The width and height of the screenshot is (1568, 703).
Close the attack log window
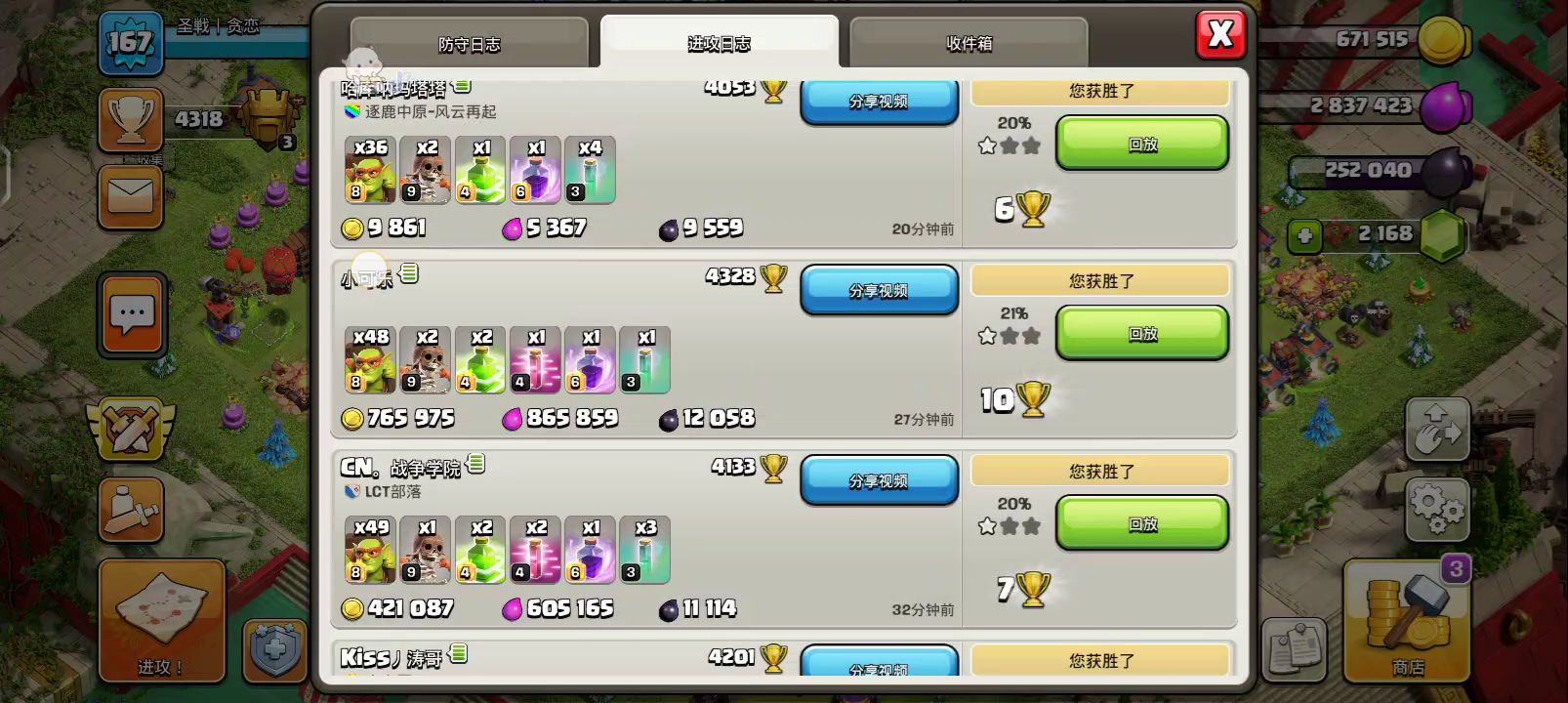click(1220, 35)
